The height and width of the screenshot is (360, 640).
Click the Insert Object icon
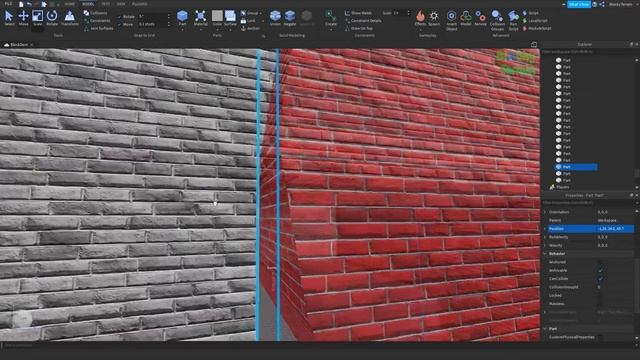[451, 16]
